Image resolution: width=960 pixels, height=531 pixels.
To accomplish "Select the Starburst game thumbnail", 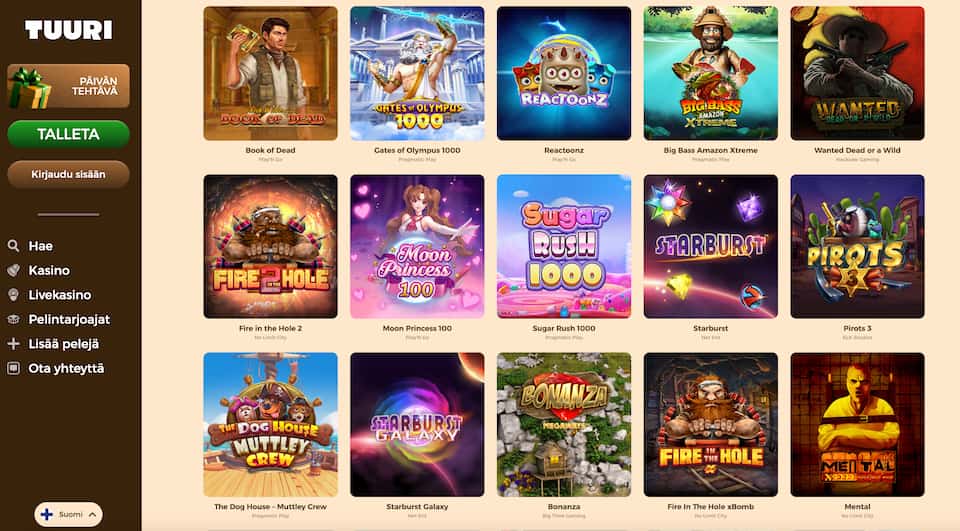I will [x=711, y=246].
